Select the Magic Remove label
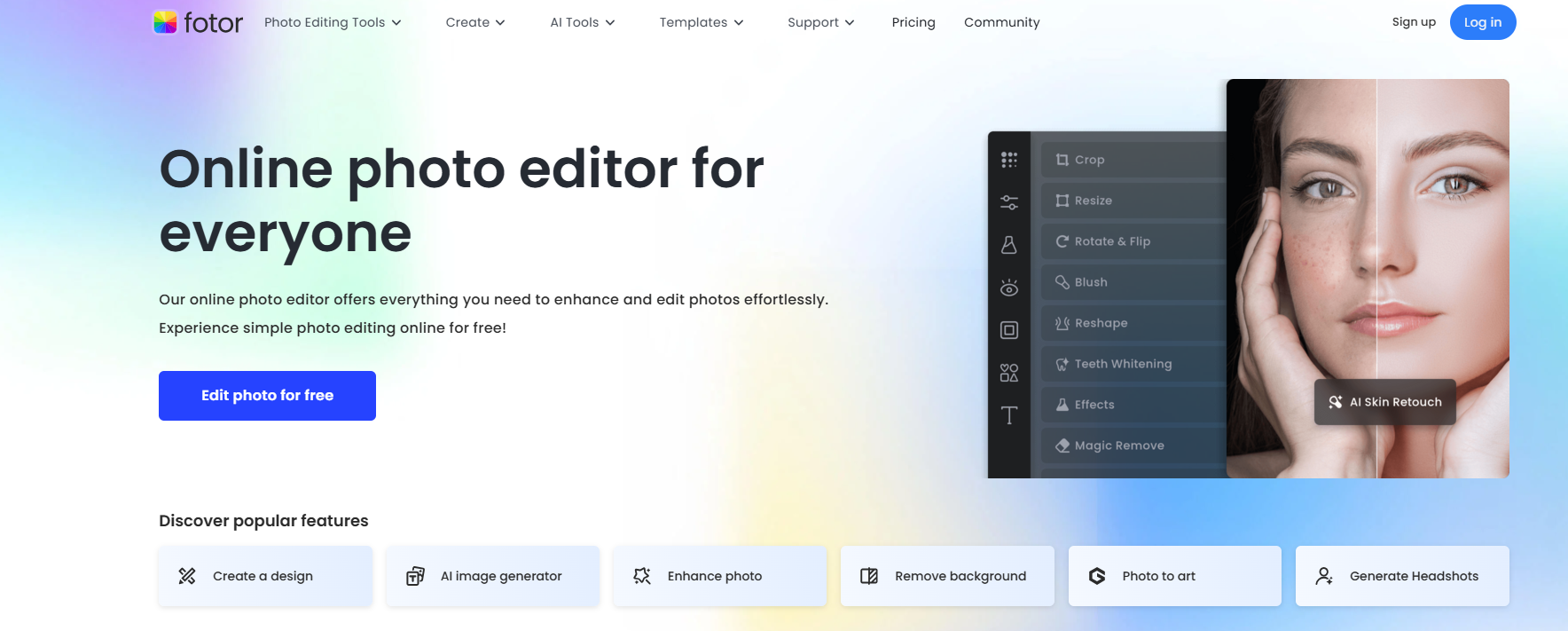1568x631 pixels. point(1119,446)
